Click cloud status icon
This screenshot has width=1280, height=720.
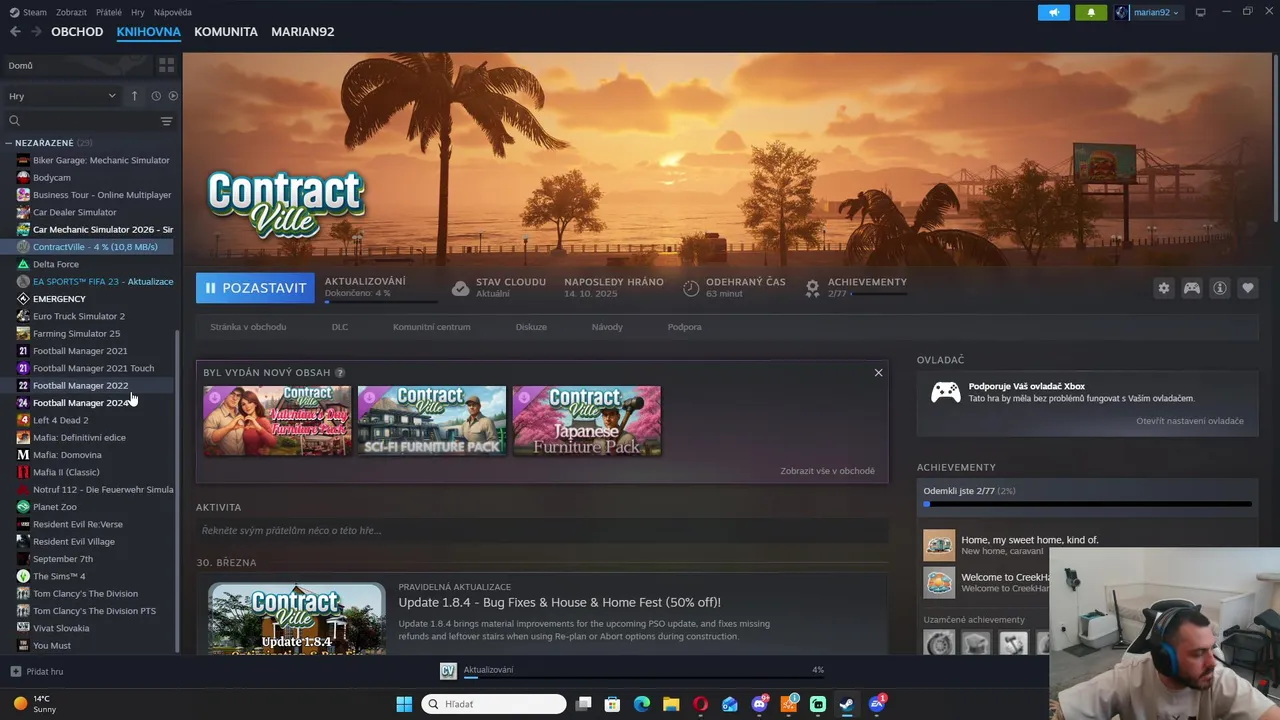pos(460,288)
